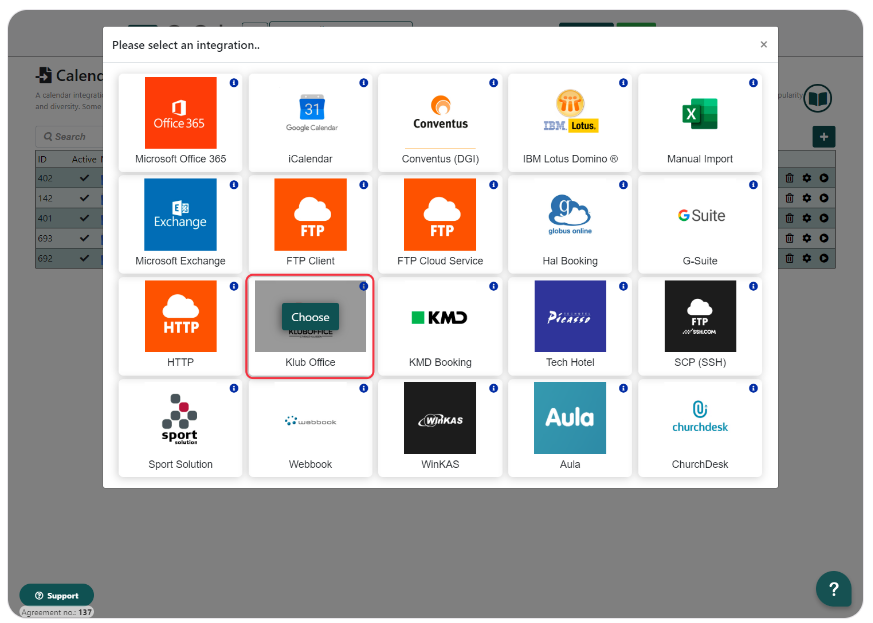Run integration in row 402
Viewport: 873px width, 623px height.
tap(824, 178)
